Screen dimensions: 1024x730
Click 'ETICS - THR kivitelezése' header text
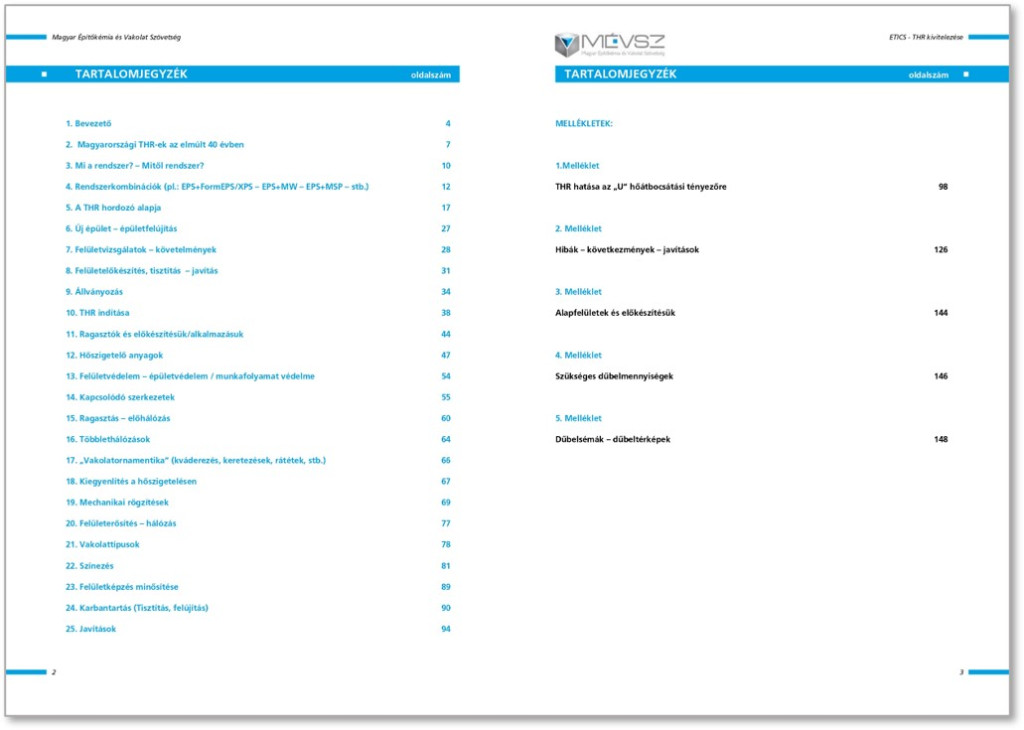925,37
